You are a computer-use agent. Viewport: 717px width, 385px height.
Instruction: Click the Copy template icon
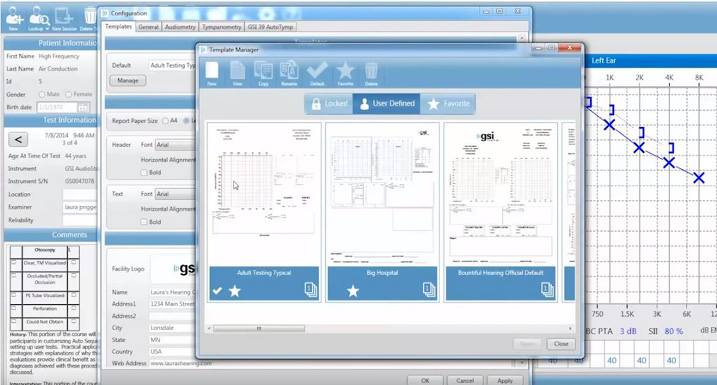click(263, 74)
